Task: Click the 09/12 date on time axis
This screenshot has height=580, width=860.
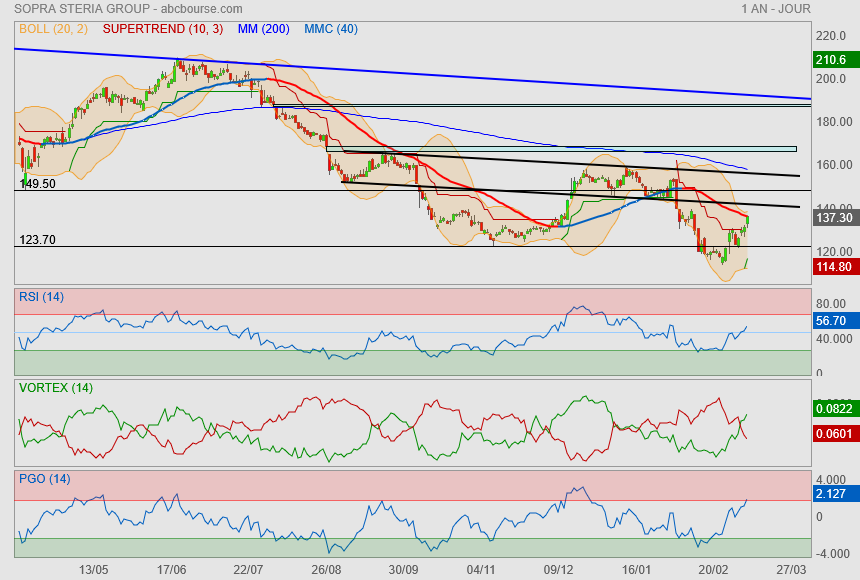Action: coord(558,569)
